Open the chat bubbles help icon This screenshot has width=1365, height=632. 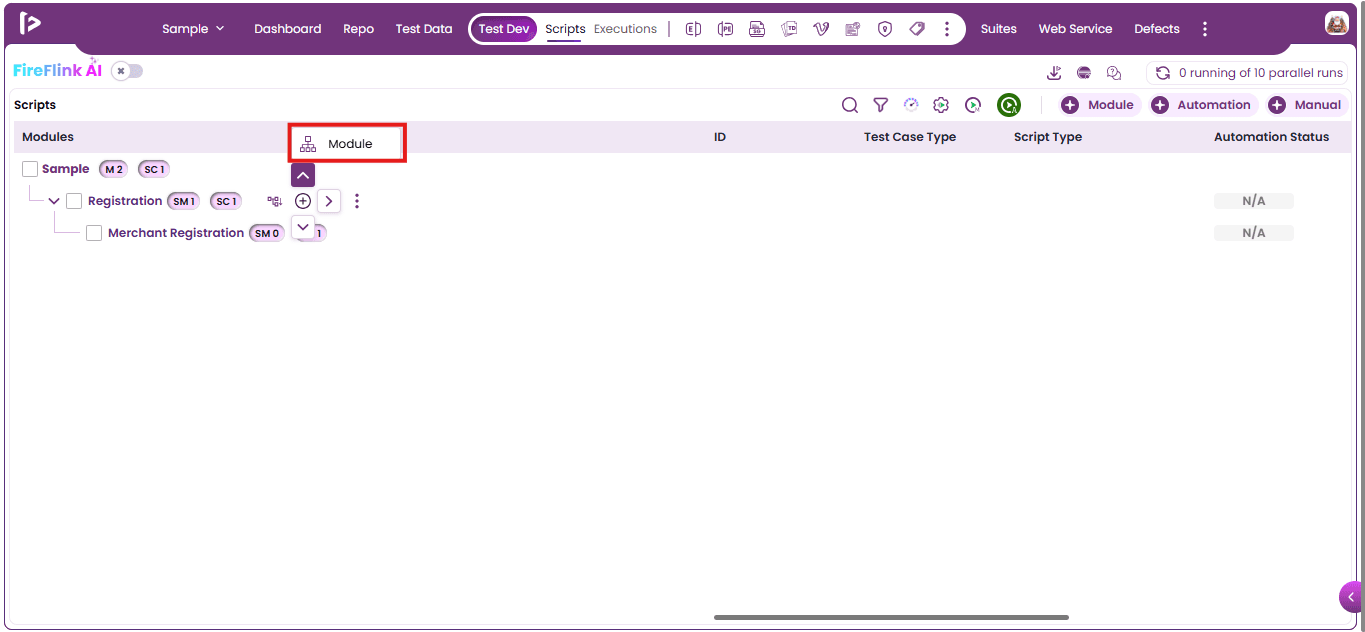point(1114,72)
